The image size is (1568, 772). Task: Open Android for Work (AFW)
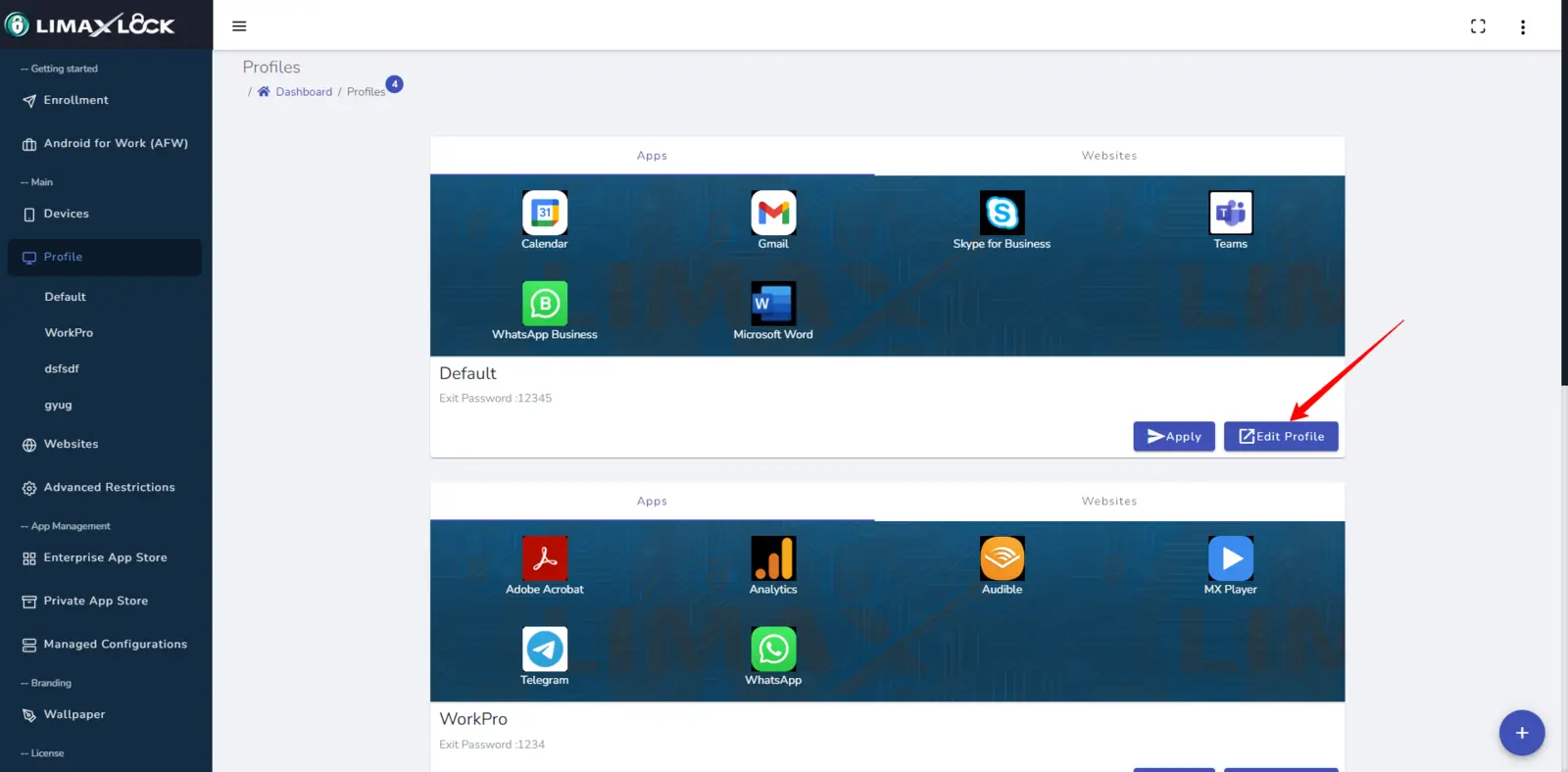tap(106, 143)
